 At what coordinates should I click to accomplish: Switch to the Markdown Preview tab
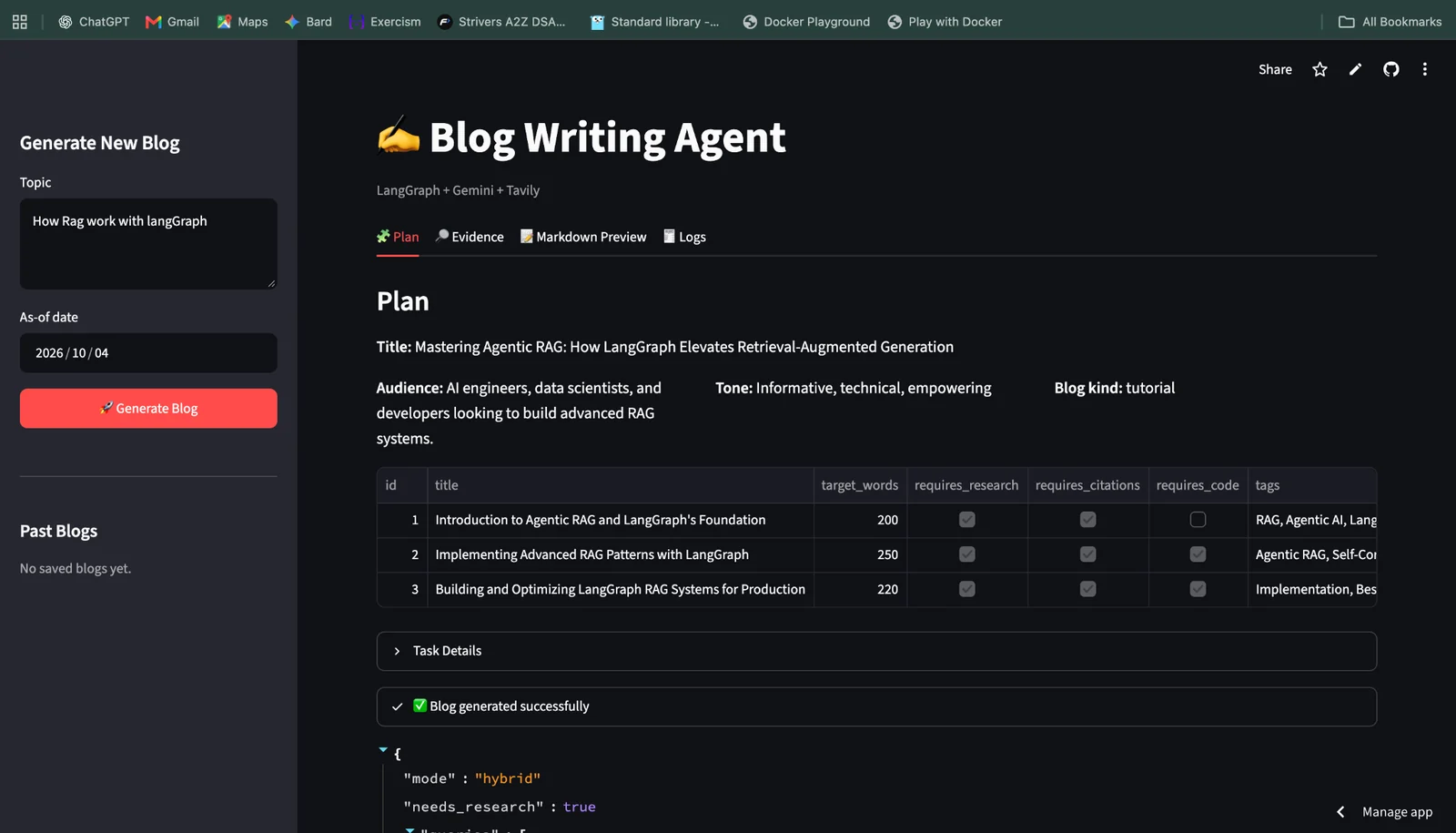(x=583, y=237)
